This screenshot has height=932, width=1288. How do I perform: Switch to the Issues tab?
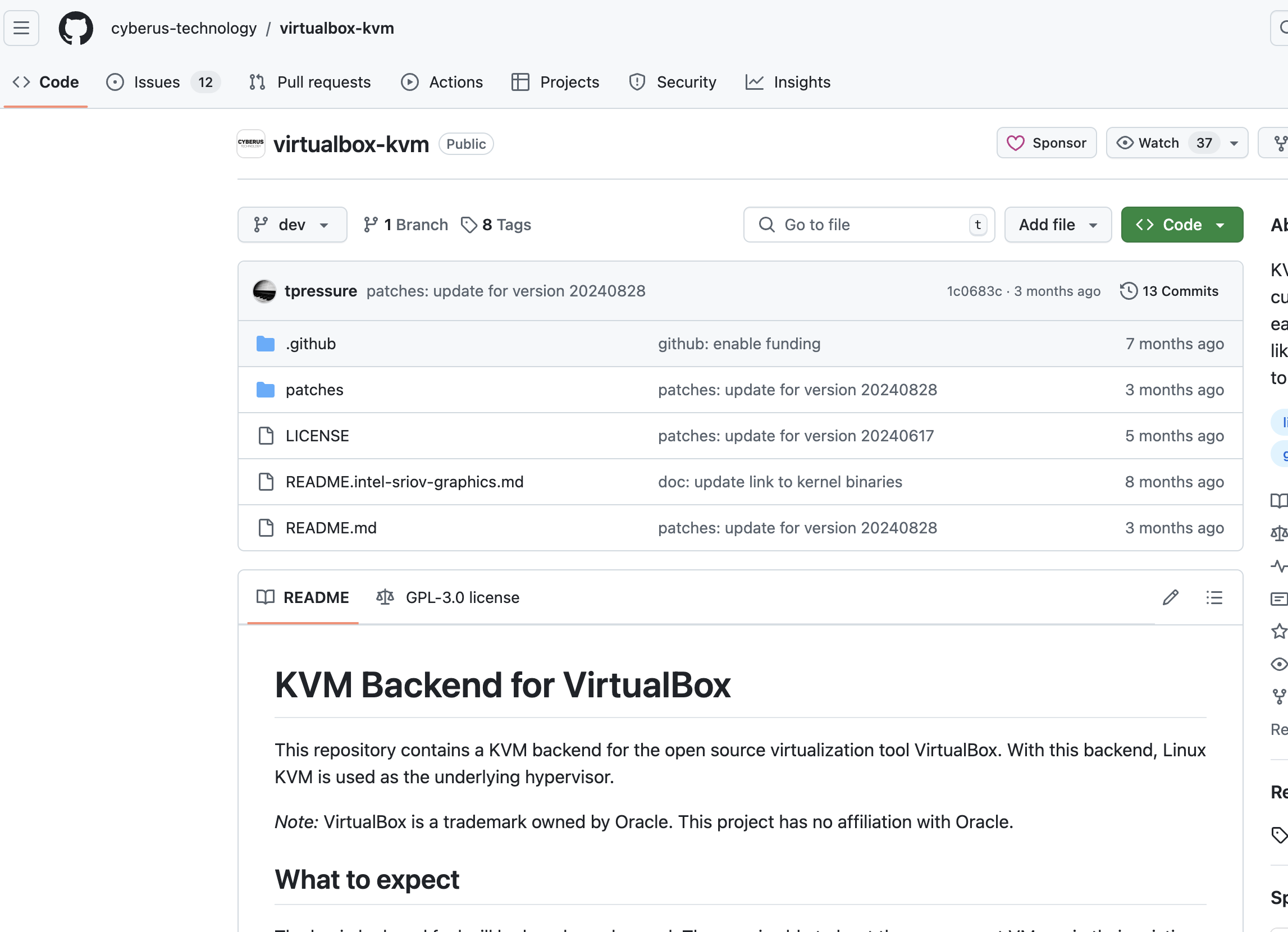point(162,83)
